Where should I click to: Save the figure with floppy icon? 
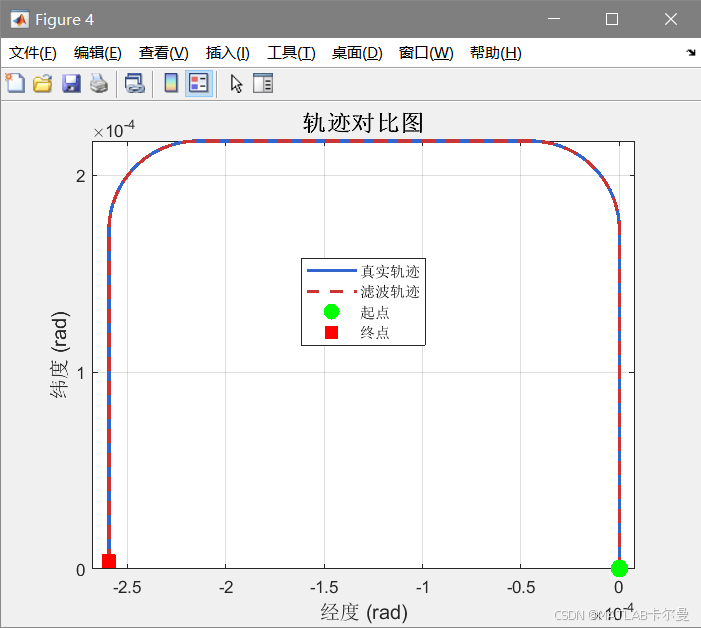click(71, 83)
